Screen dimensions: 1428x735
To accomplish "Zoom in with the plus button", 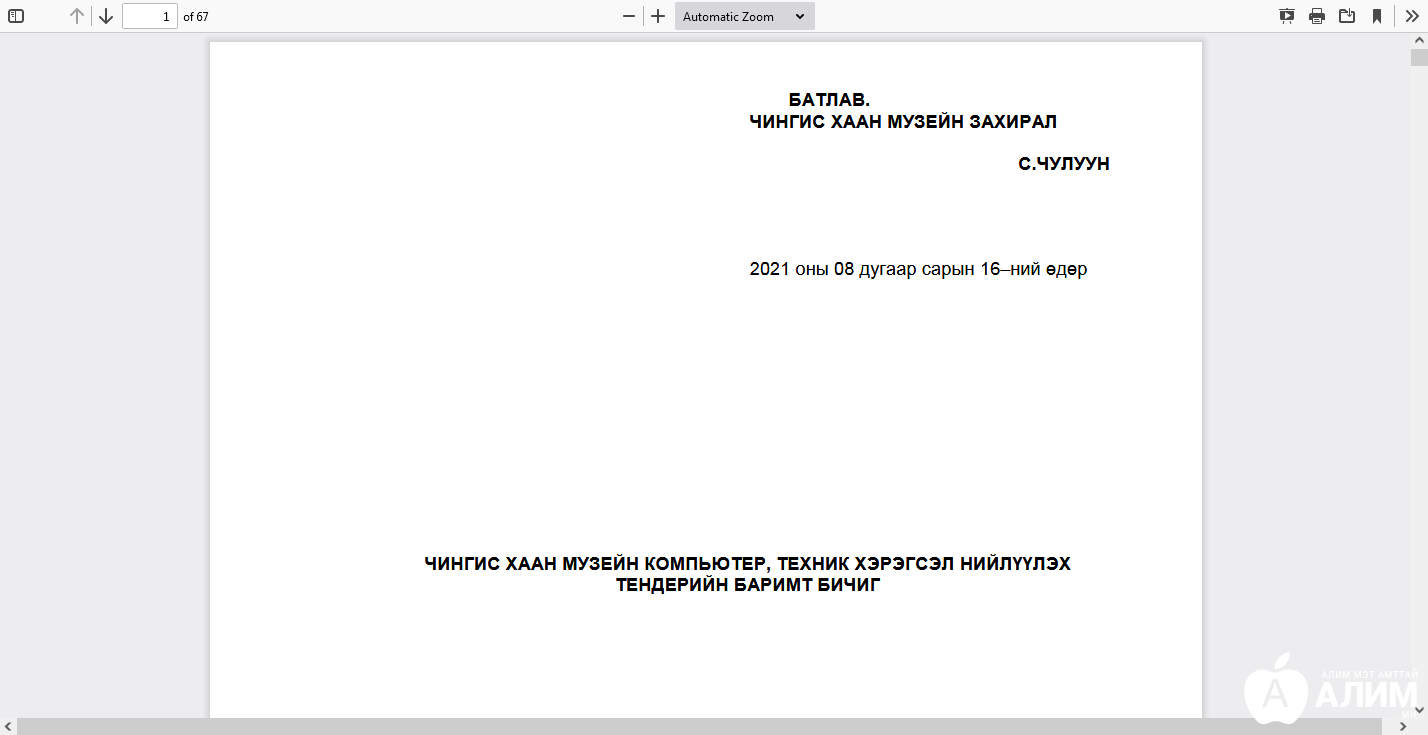I will coord(658,16).
